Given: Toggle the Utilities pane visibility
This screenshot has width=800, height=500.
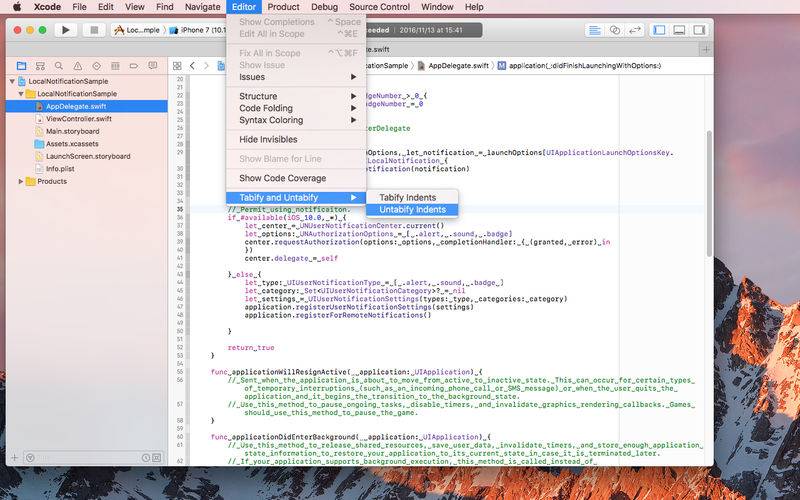Looking at the screenshot, I should [699, 30].
